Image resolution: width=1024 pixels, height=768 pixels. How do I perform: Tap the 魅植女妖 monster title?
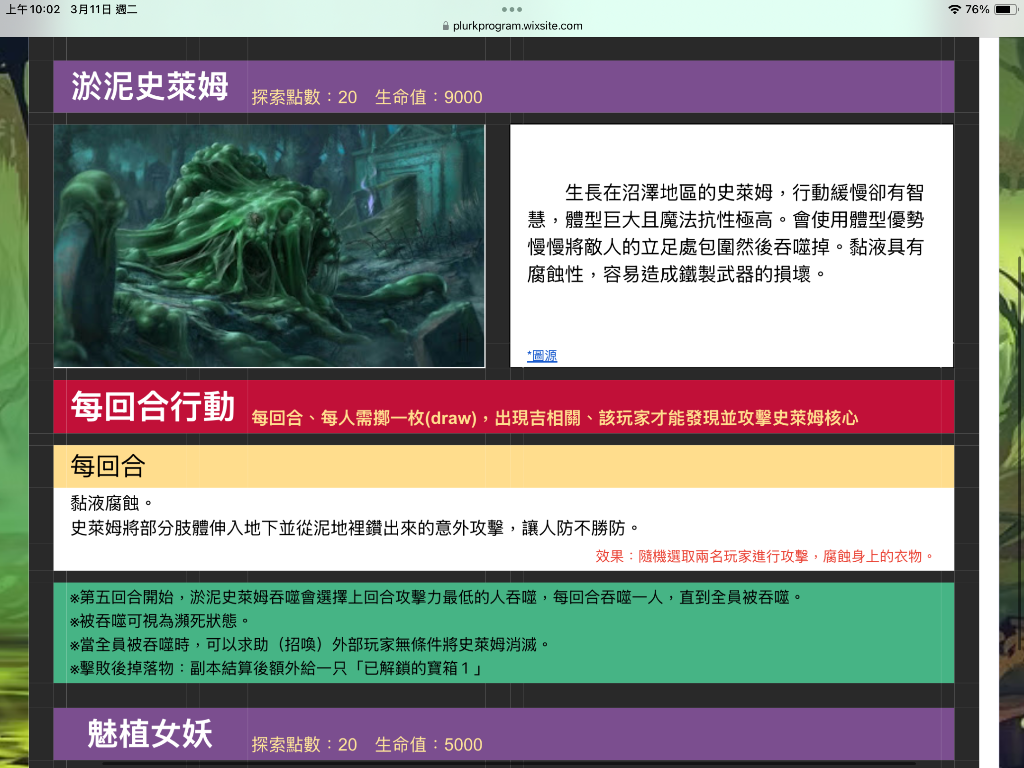coord(150,733)
